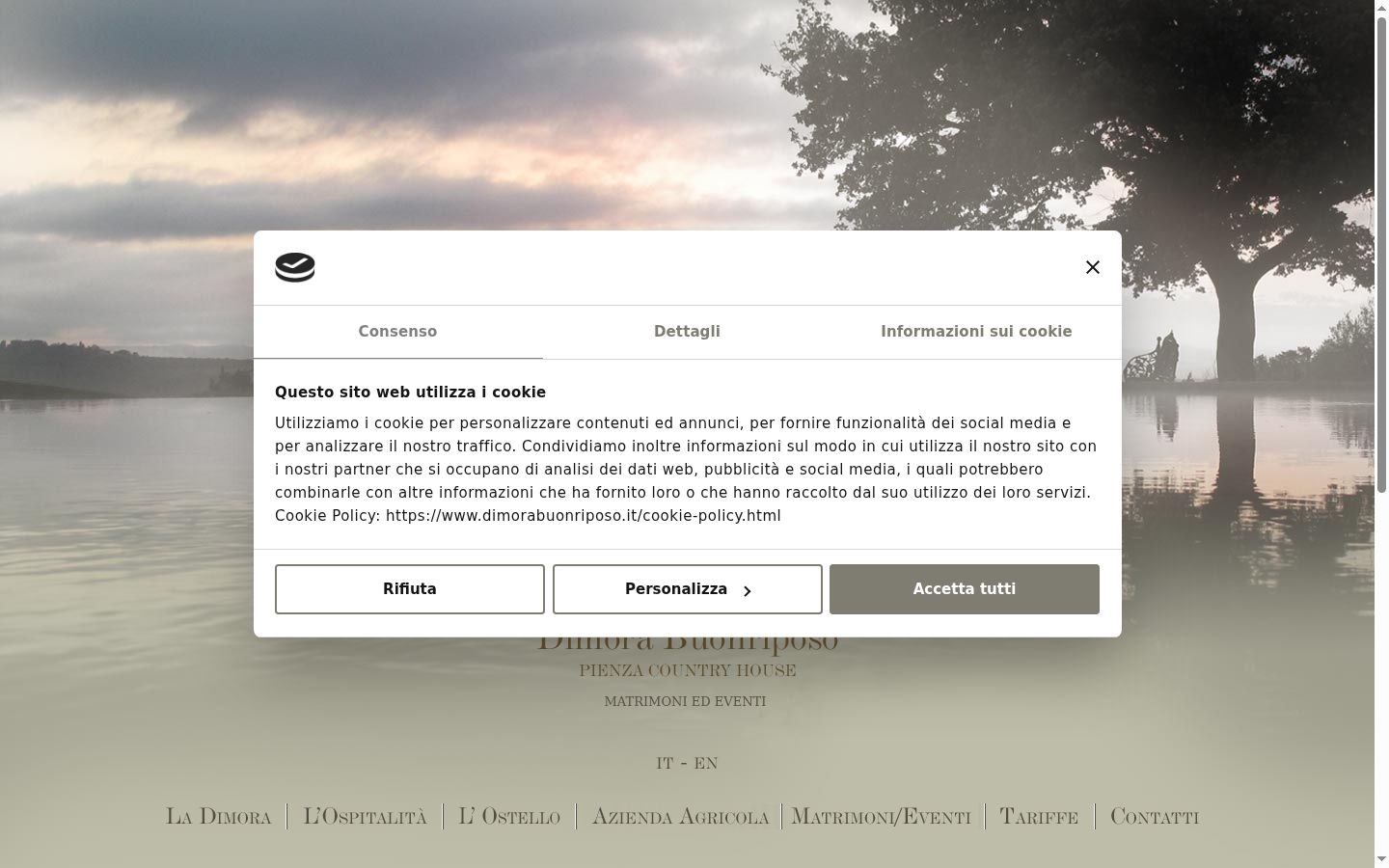Switch site language to IT
This screenshot has height=868, width=1389.
point(665,764)
